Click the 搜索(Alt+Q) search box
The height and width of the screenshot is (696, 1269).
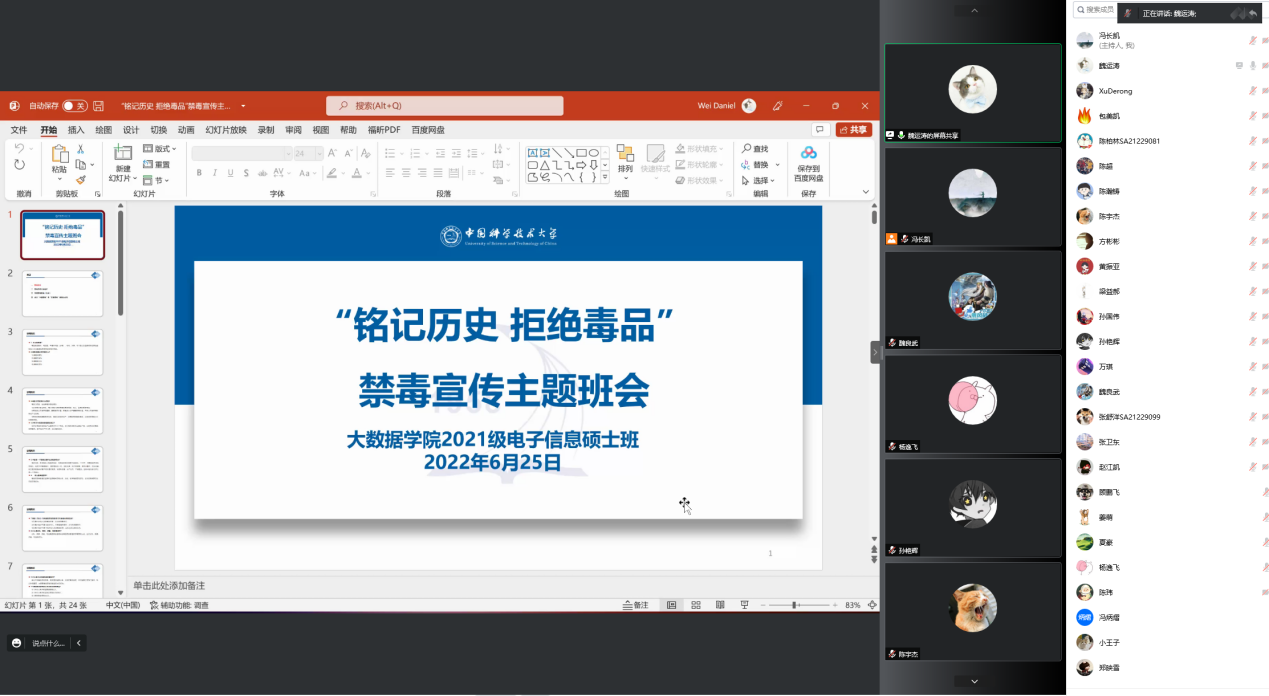pos(445,106)
